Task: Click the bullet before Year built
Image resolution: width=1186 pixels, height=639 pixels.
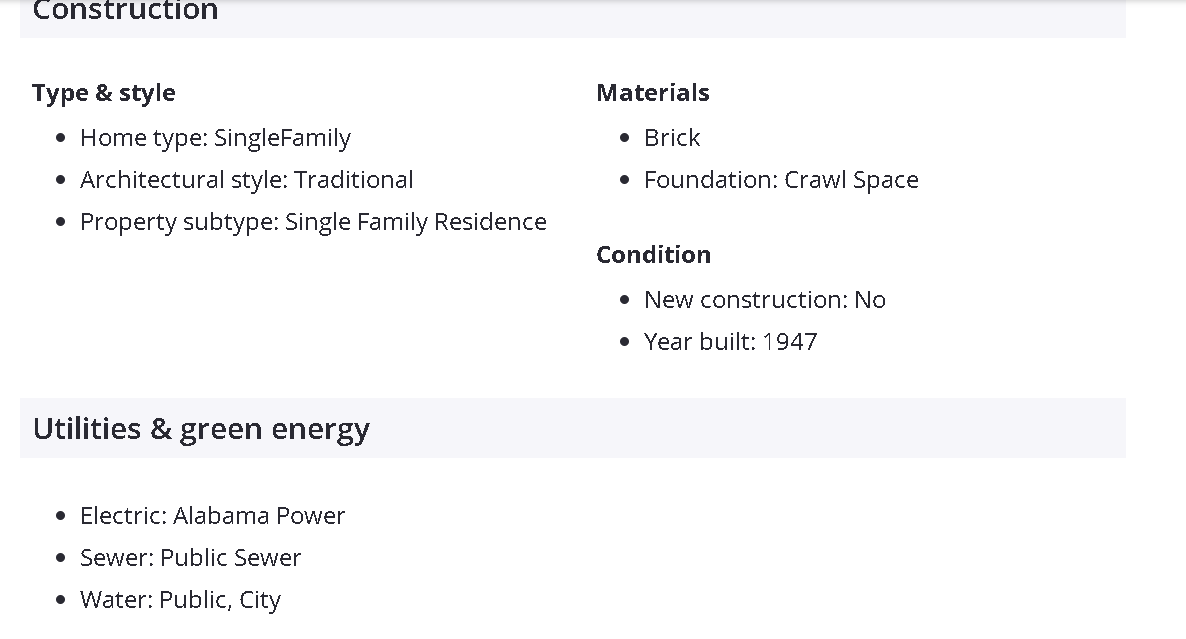Action: point(625,342)
